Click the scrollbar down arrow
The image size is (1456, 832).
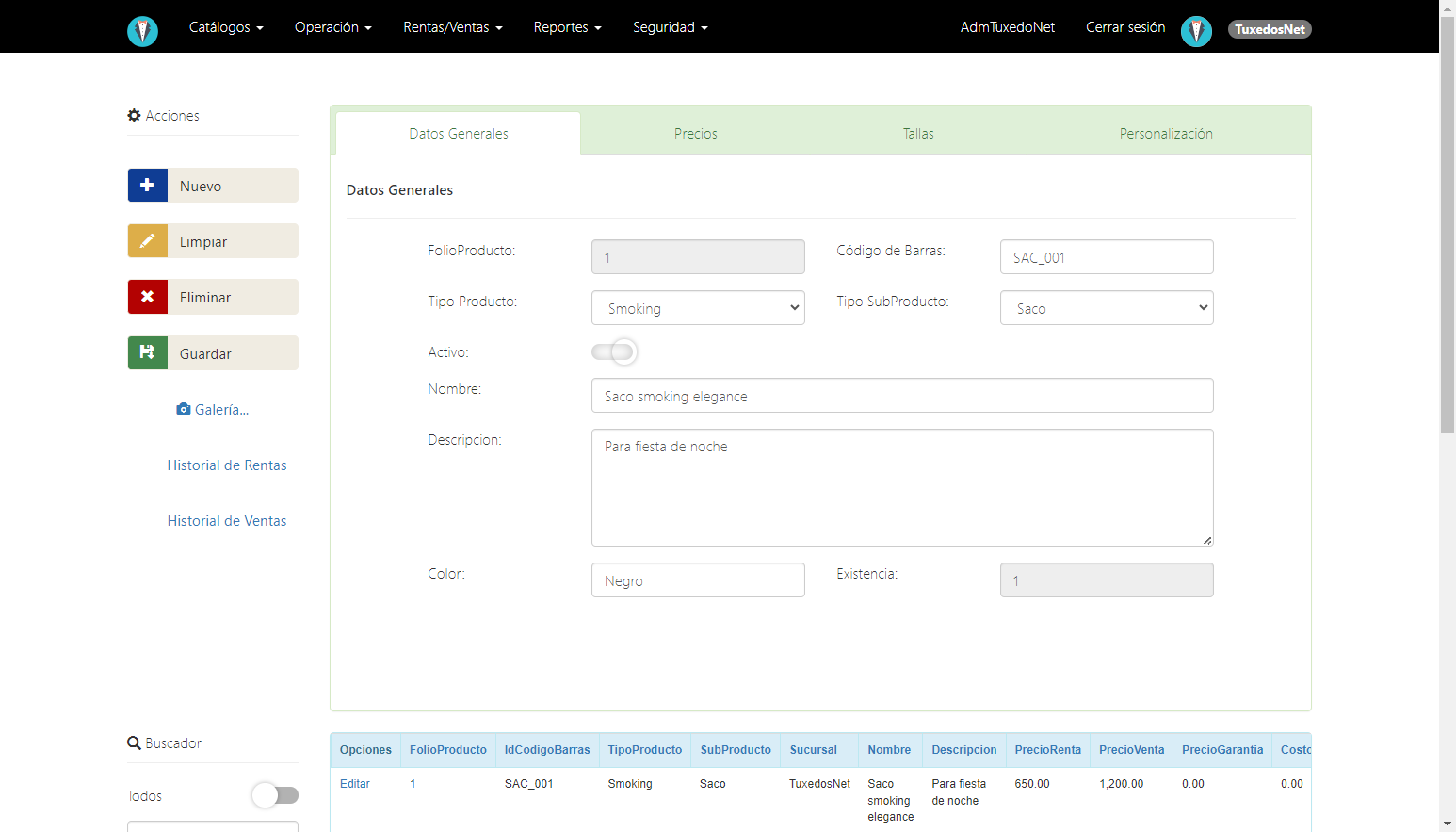coord(1448,824)
